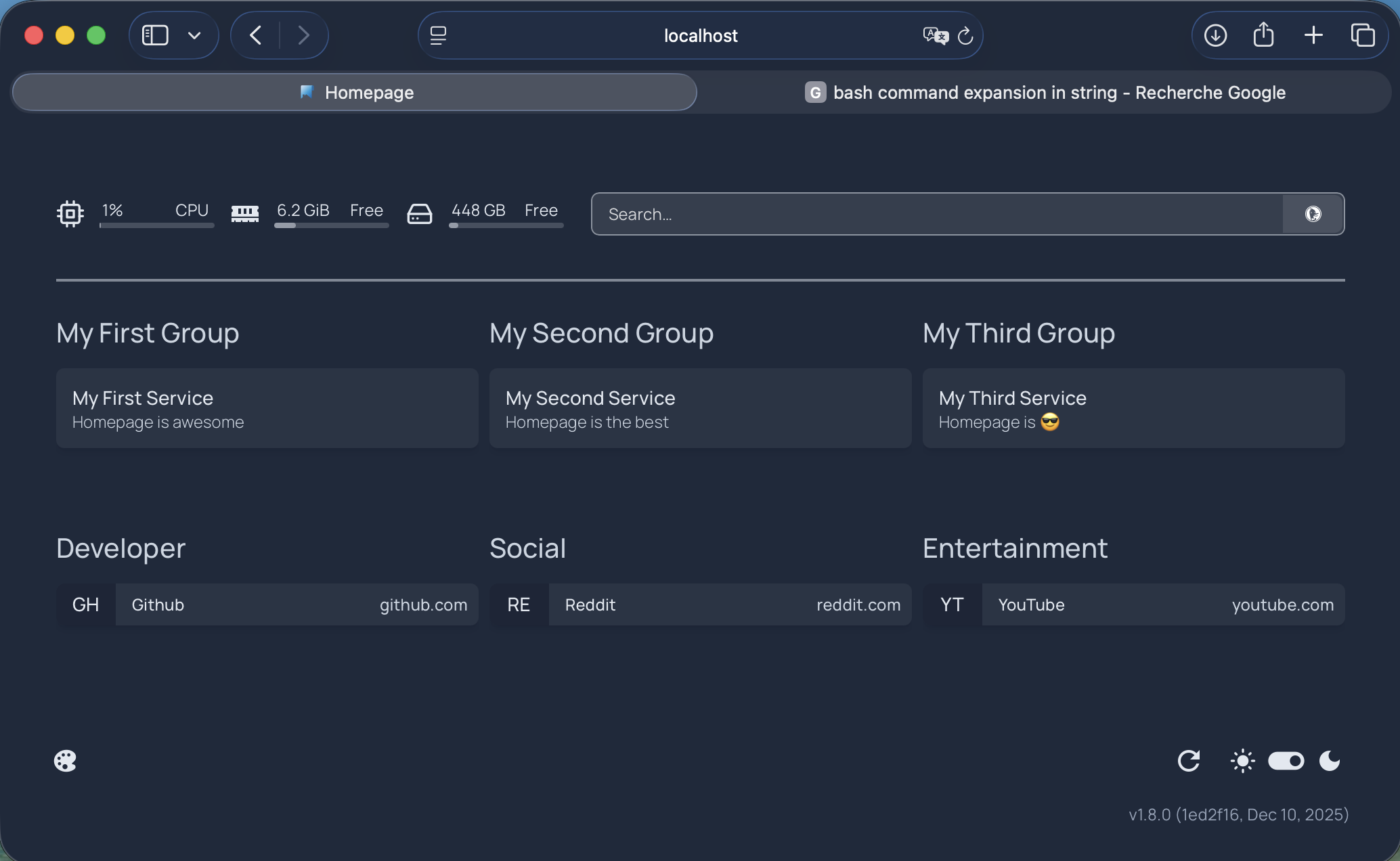Toggle the Safari sidebar button
The height and width of the screenshot is (861, 1400).
[155, 35]
